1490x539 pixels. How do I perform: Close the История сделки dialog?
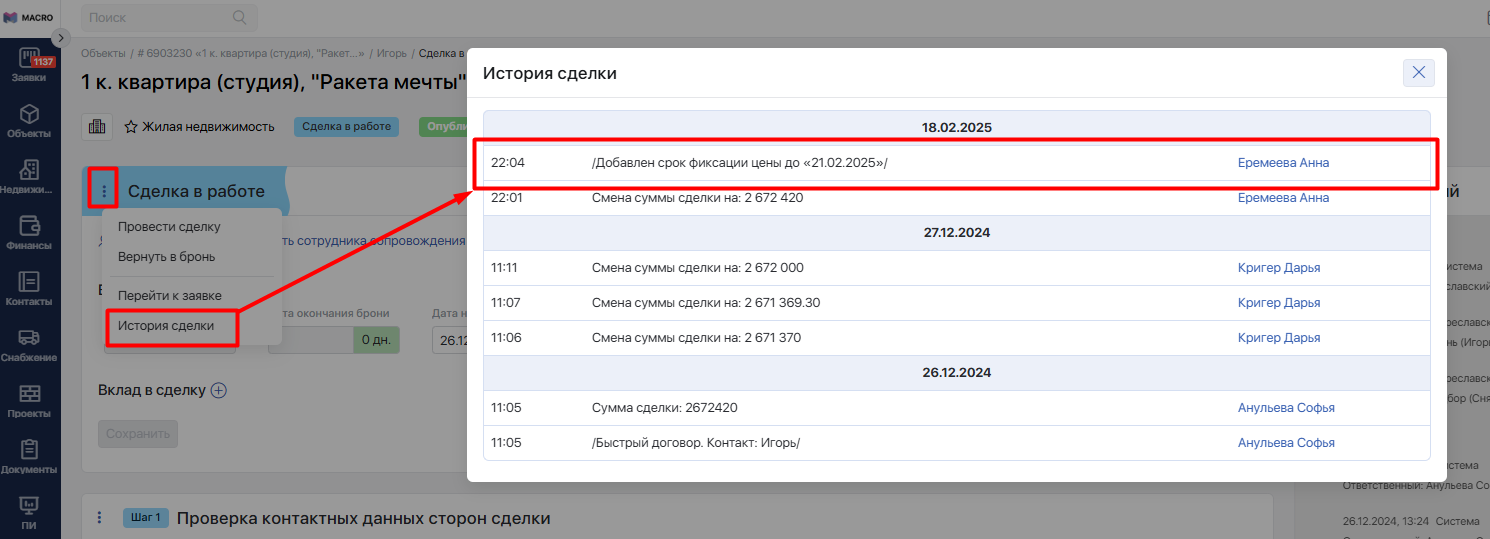[1418, 73]
